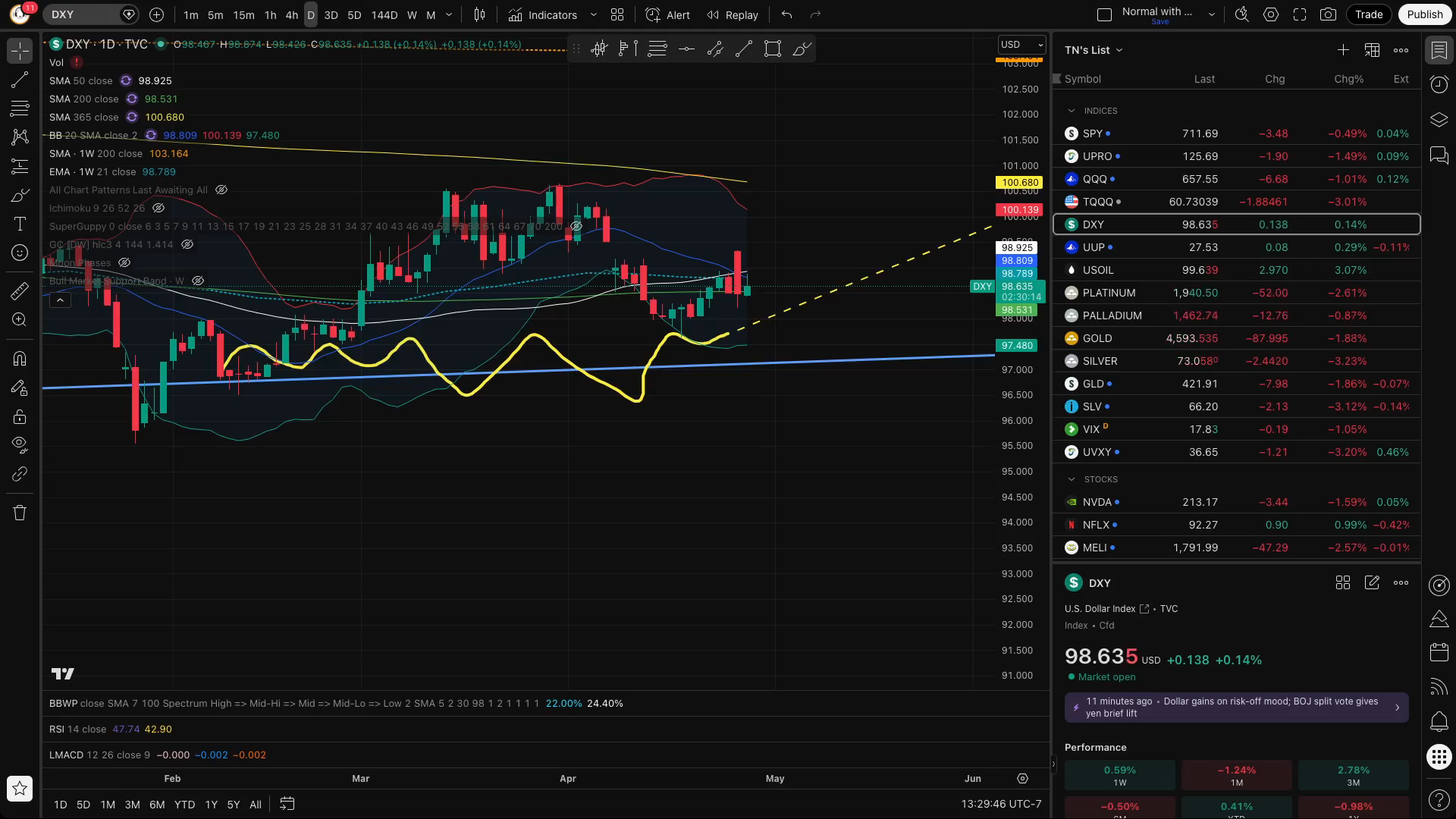Open watchlist advanced view icon

[x=1372, y=50]
